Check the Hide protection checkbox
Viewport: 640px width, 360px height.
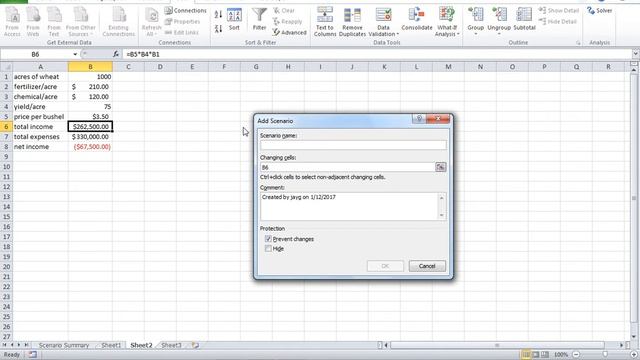click(268, 249)
